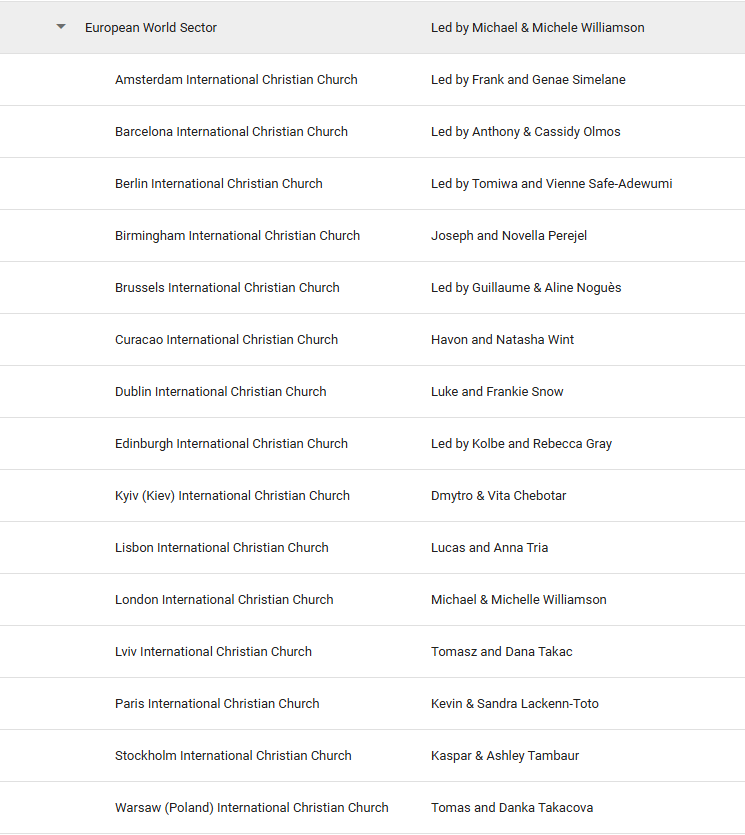Open Berlin International Christian Church row

219,184
